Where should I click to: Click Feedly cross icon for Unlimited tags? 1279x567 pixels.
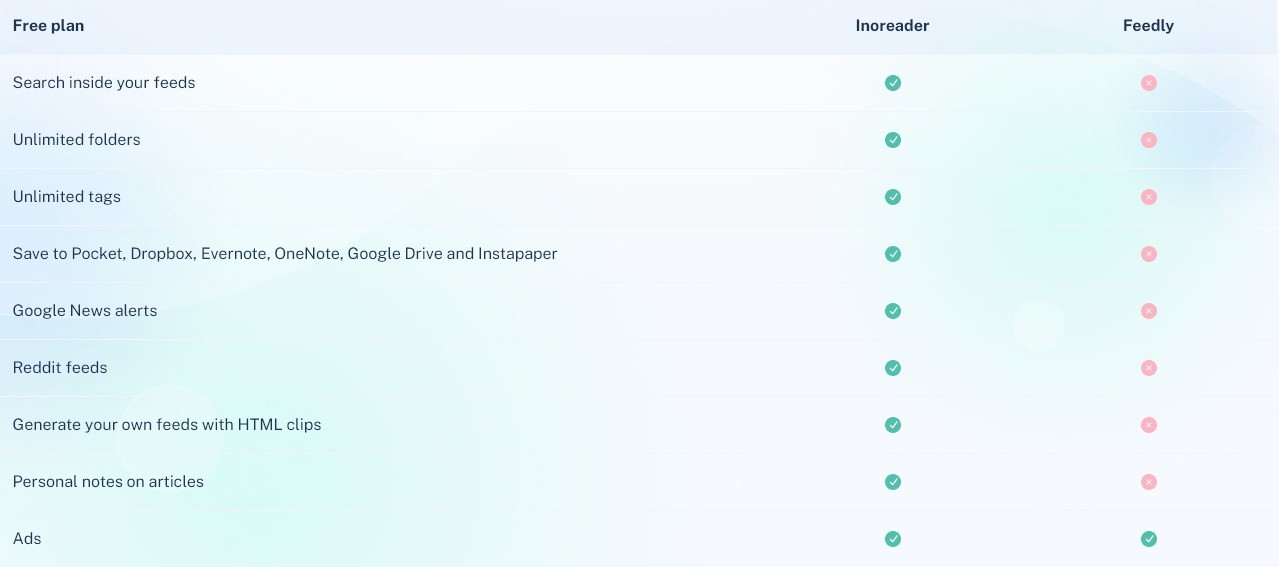point(1149,197)
